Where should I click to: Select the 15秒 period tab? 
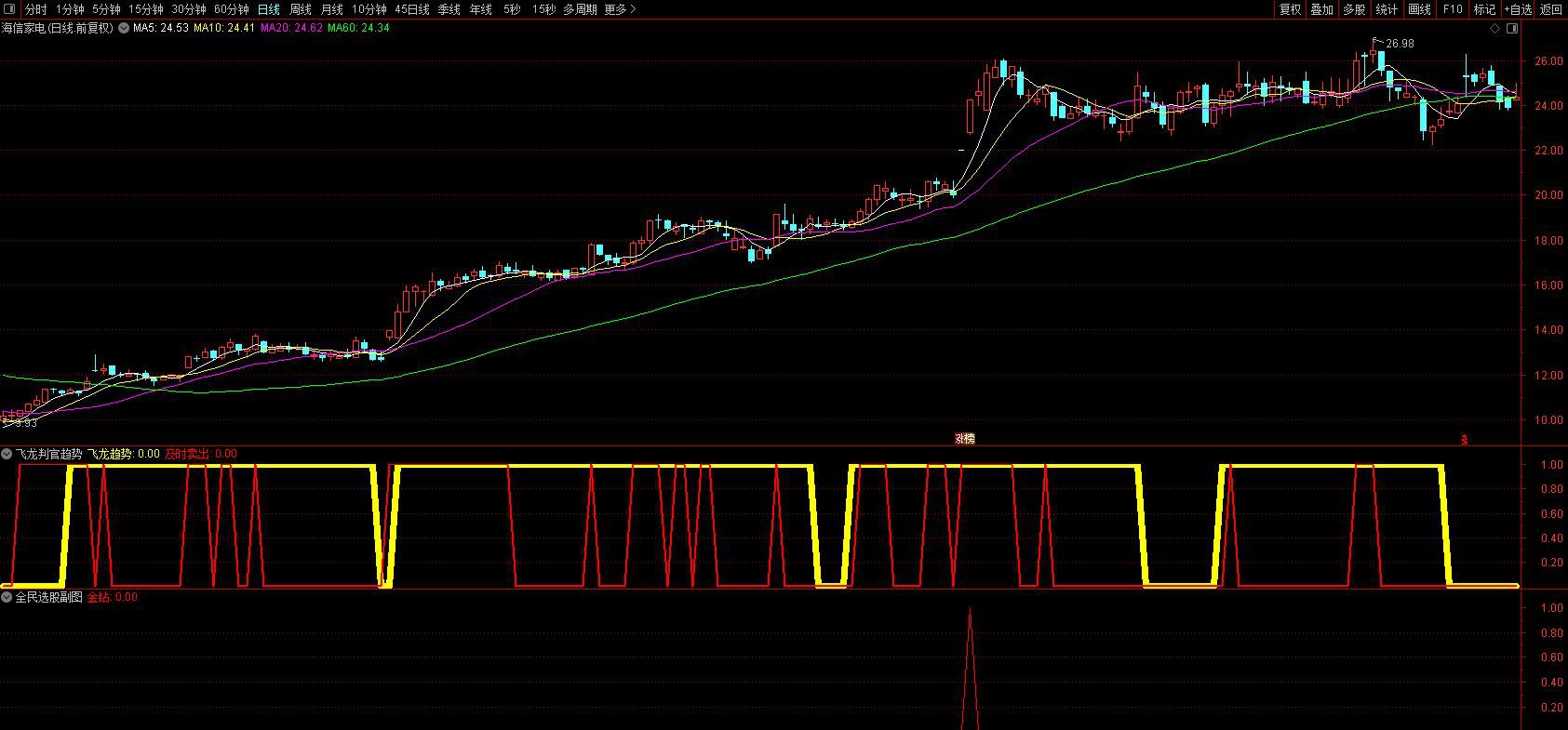coord(543,9)
